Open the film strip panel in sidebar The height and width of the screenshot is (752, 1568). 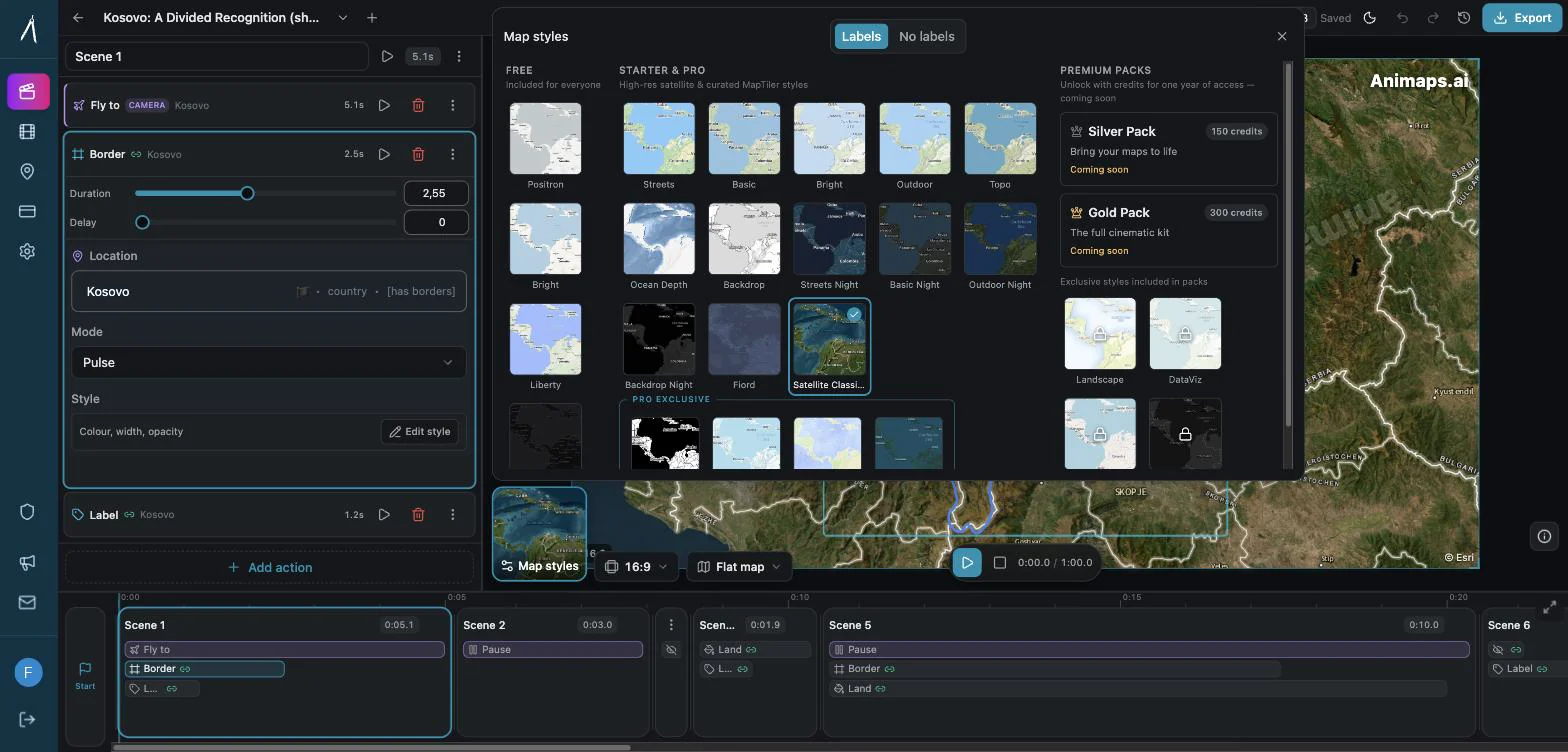pos(27,131)
